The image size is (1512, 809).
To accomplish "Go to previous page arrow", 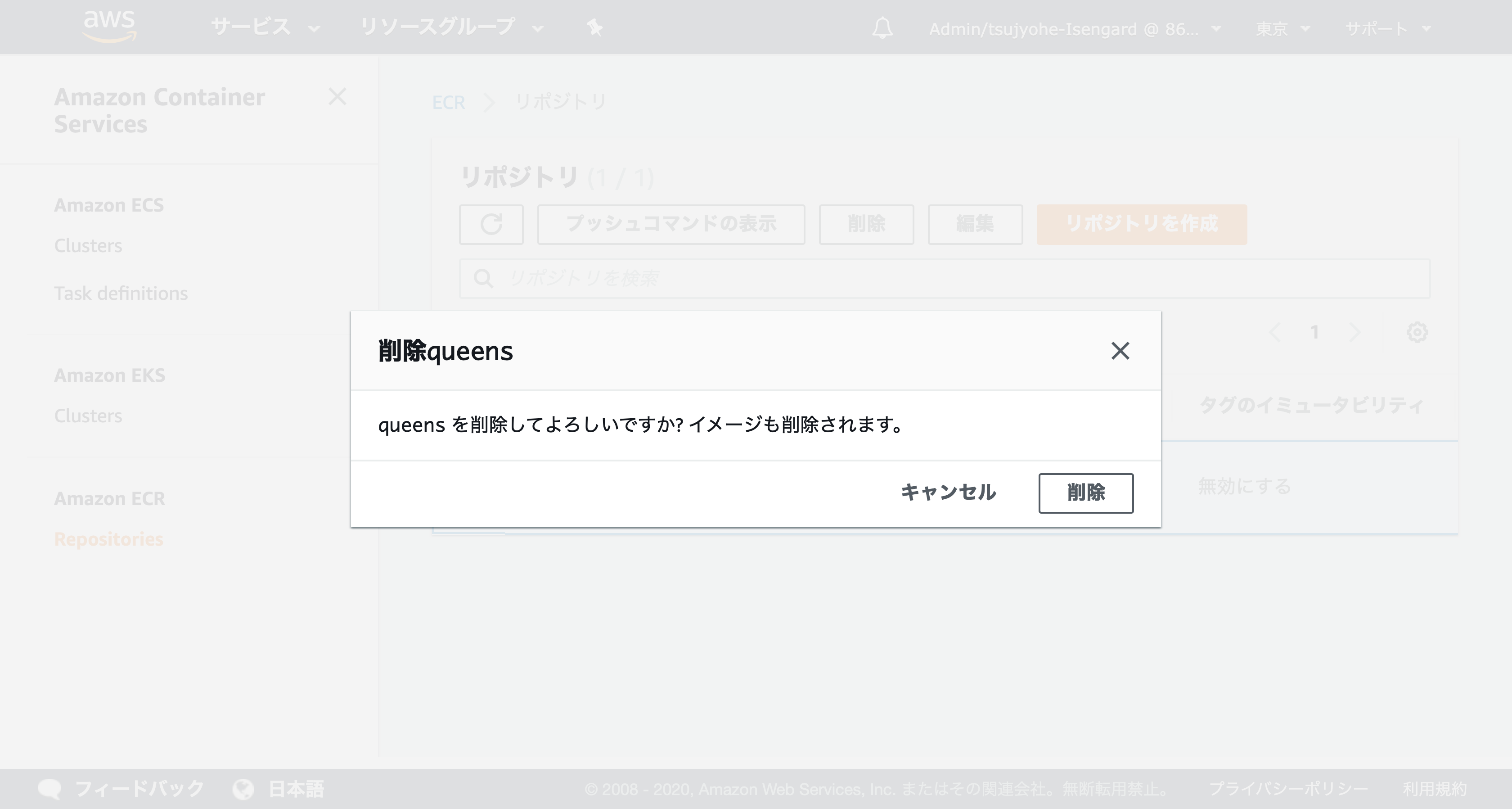I will click(x=1274, y=332).
